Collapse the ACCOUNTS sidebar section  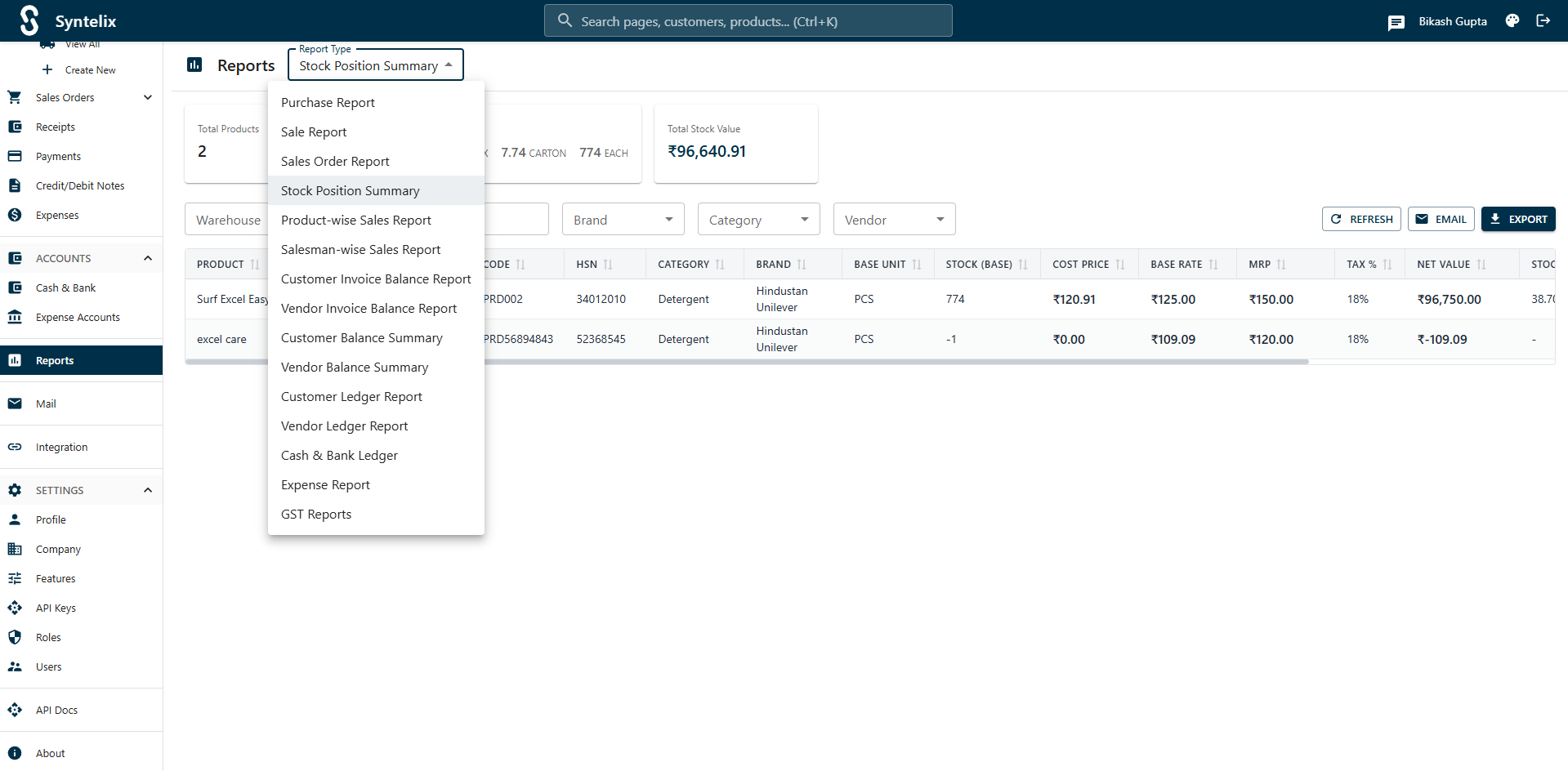[148, 258]
